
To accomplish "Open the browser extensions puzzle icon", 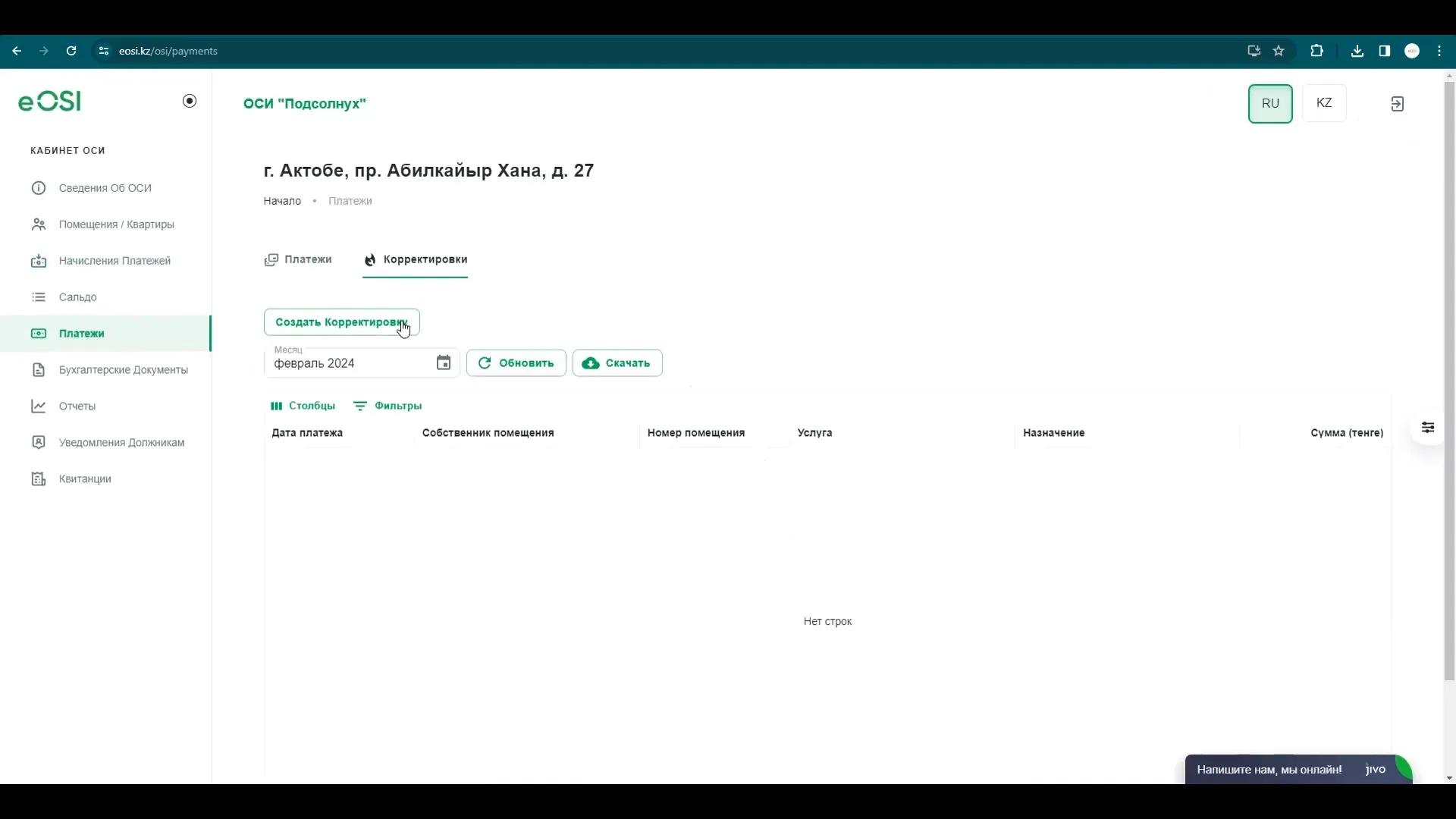I will pyautogui.click(x=1316, y=51).
